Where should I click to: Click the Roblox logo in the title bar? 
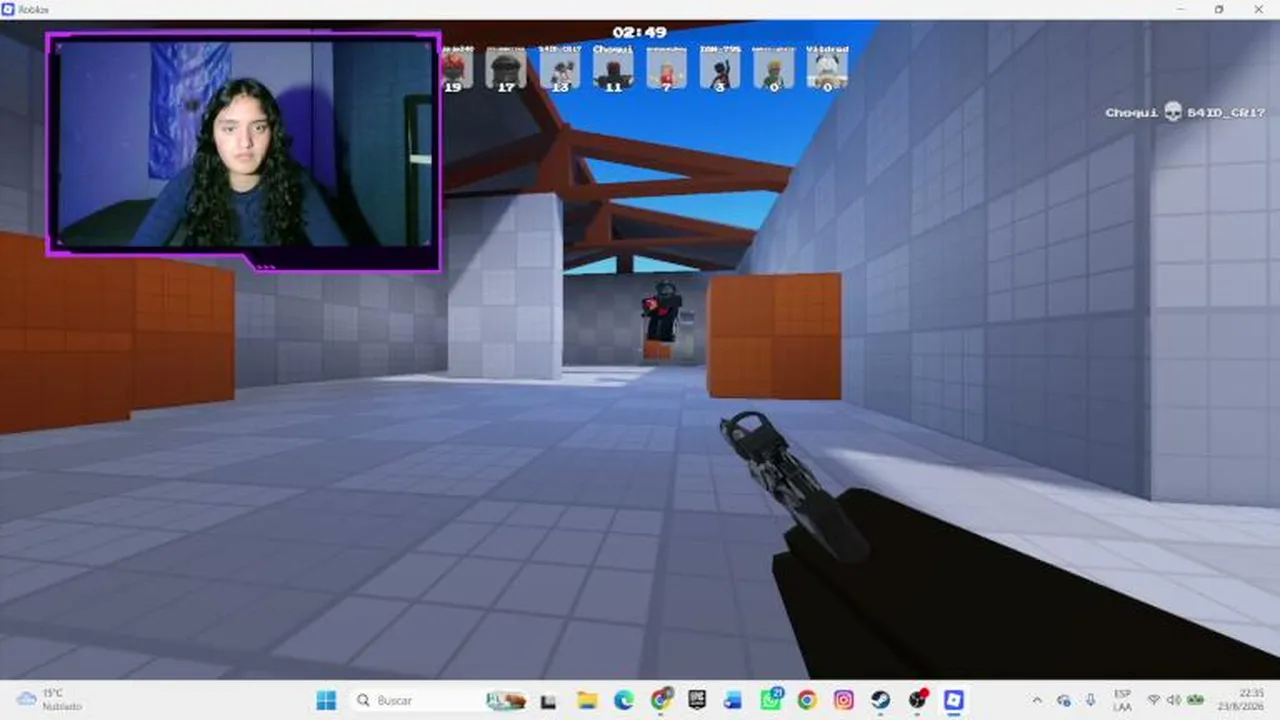pyautogui.click(x=10, y=9)
